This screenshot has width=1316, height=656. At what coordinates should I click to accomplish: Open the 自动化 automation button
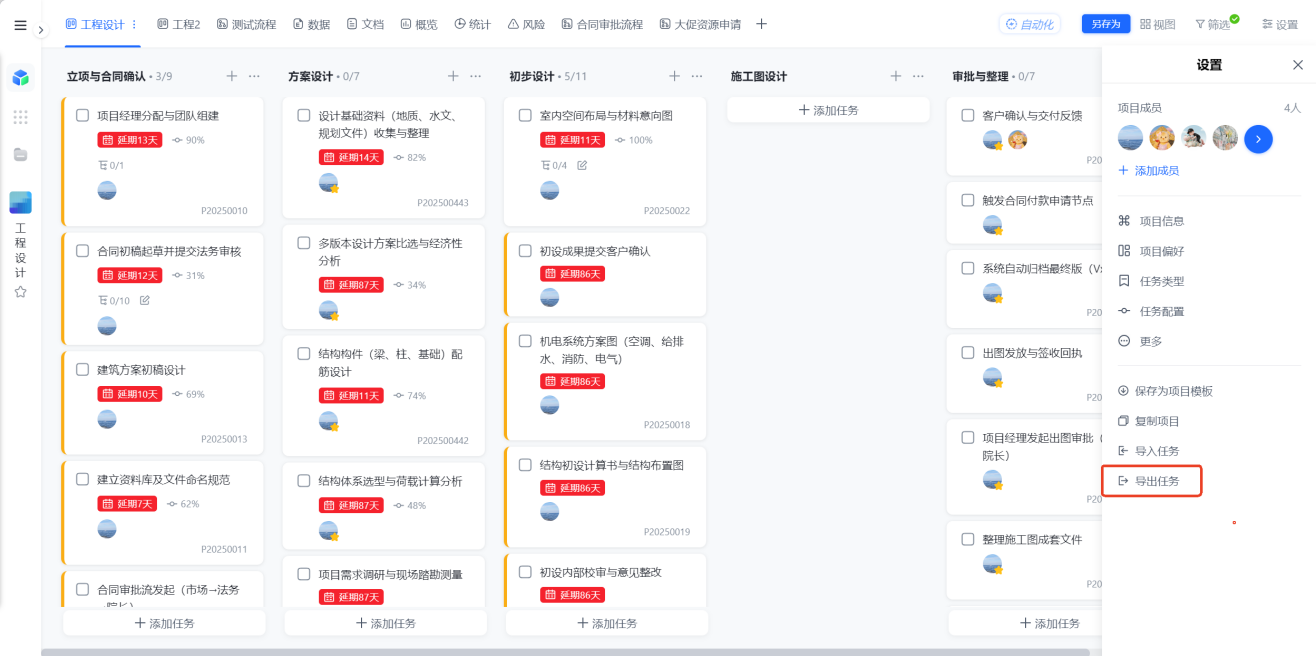click(1029, 24)
